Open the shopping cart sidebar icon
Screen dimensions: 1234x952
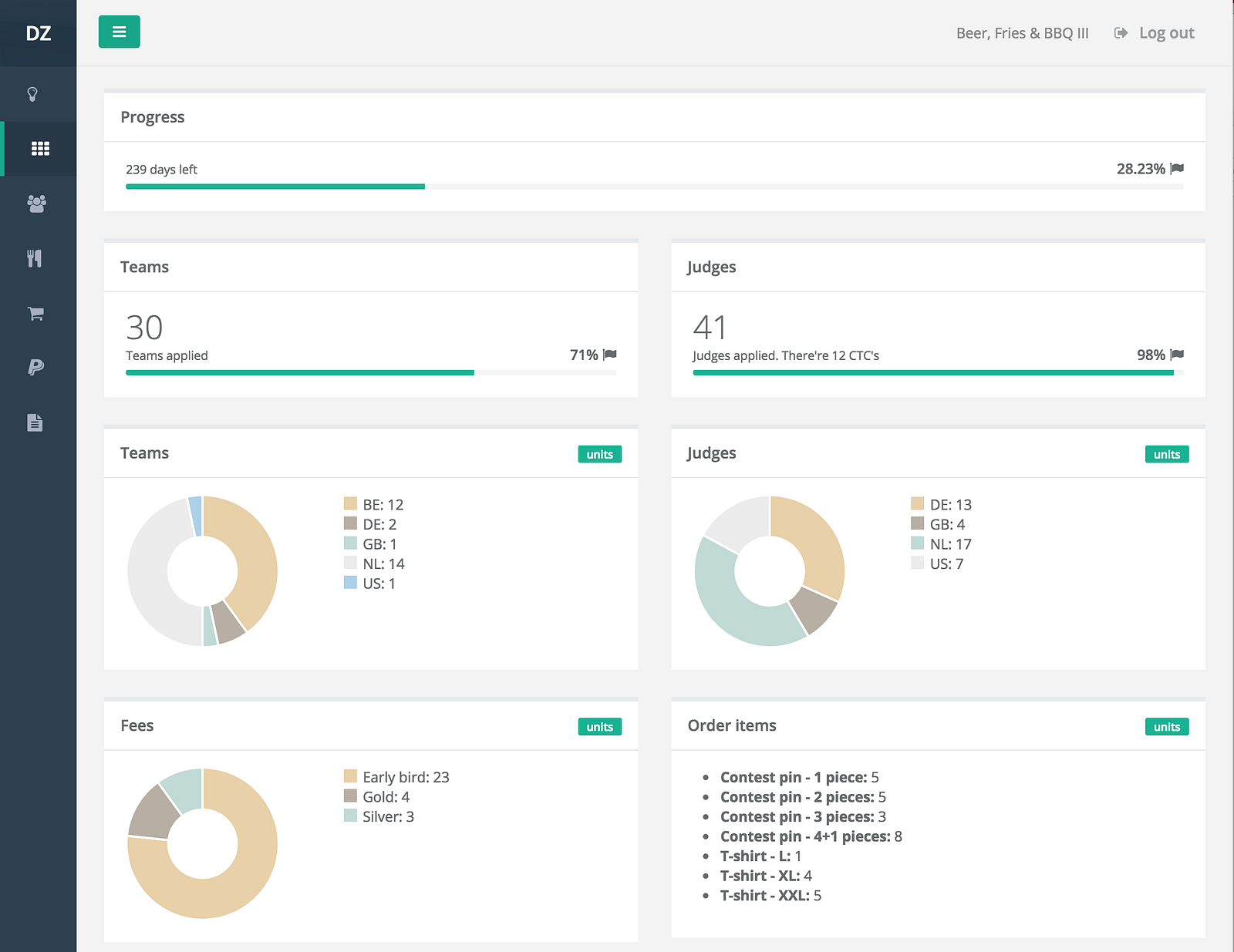pos(35,314)
